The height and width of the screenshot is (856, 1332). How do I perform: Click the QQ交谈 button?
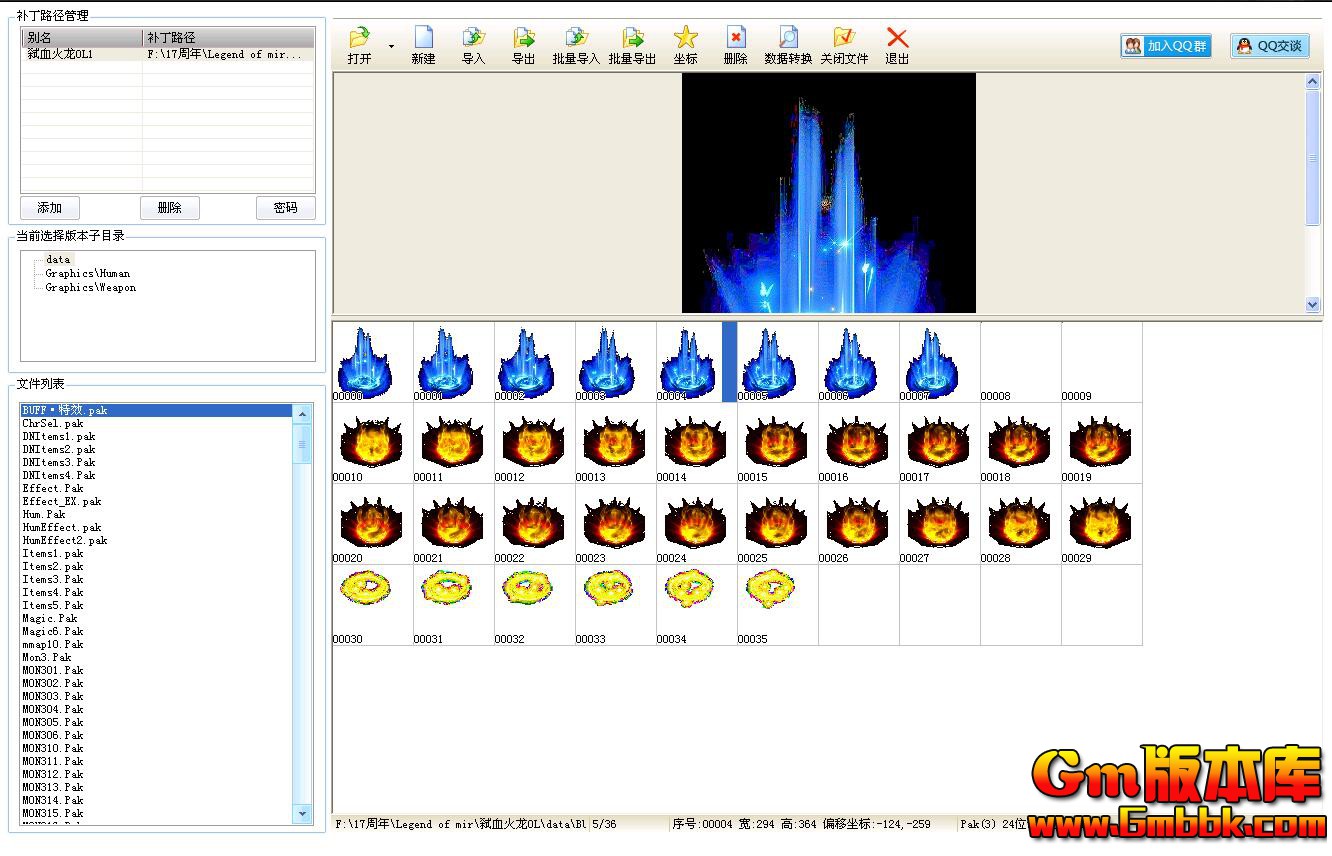coord(1270,46)
